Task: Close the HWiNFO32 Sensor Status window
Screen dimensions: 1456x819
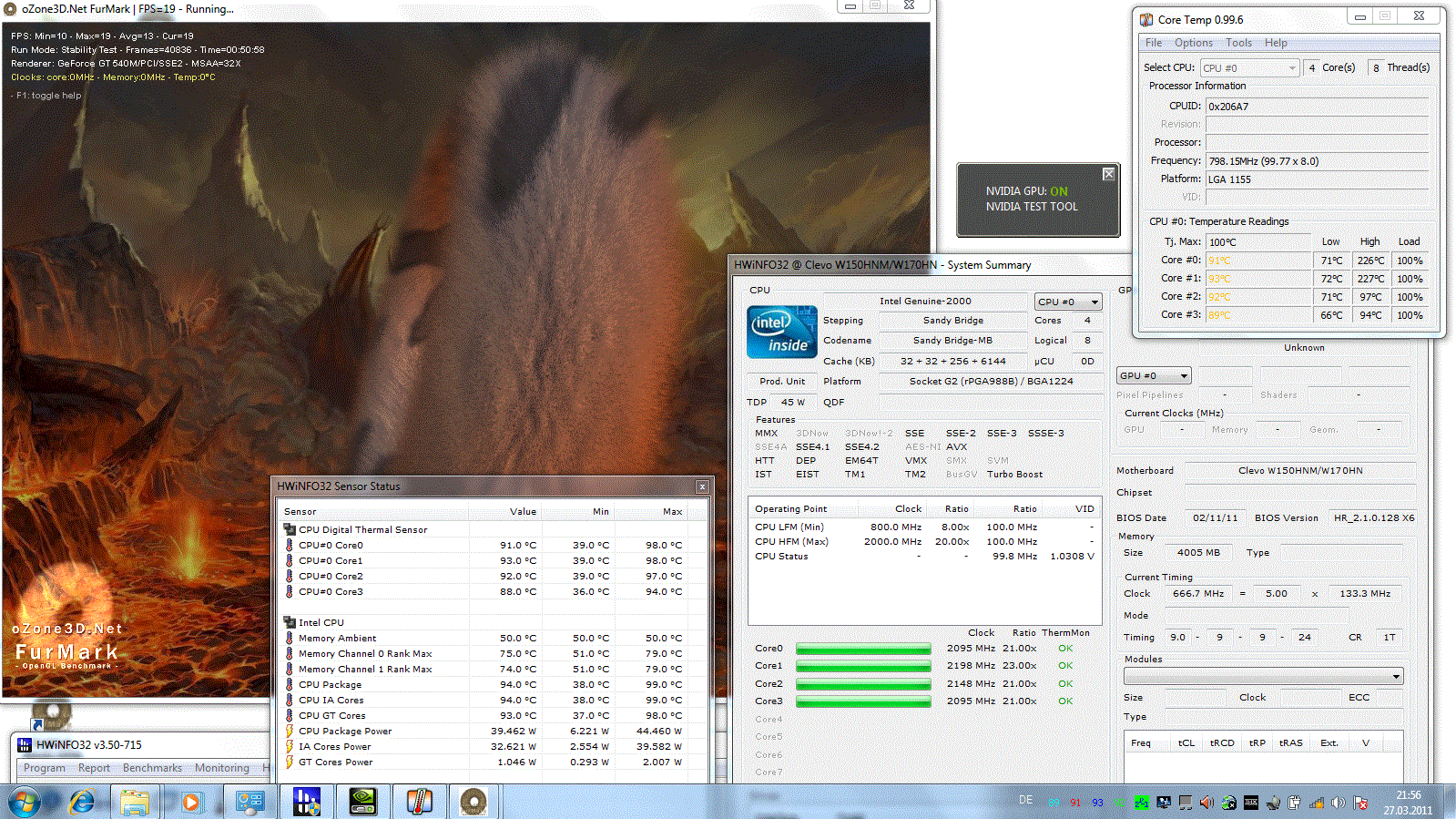Action: pyautogui.click(x=702, y=486)
